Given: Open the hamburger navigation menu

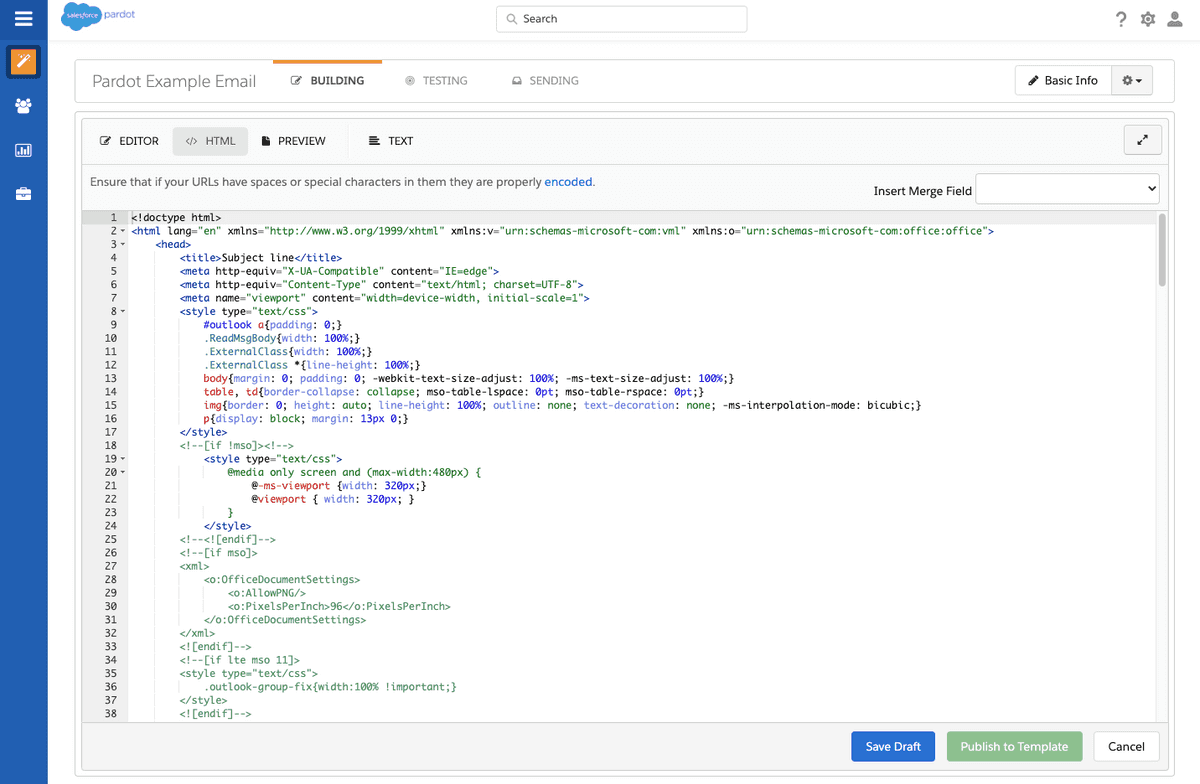Looking at the screenshot, I should 23,19.
